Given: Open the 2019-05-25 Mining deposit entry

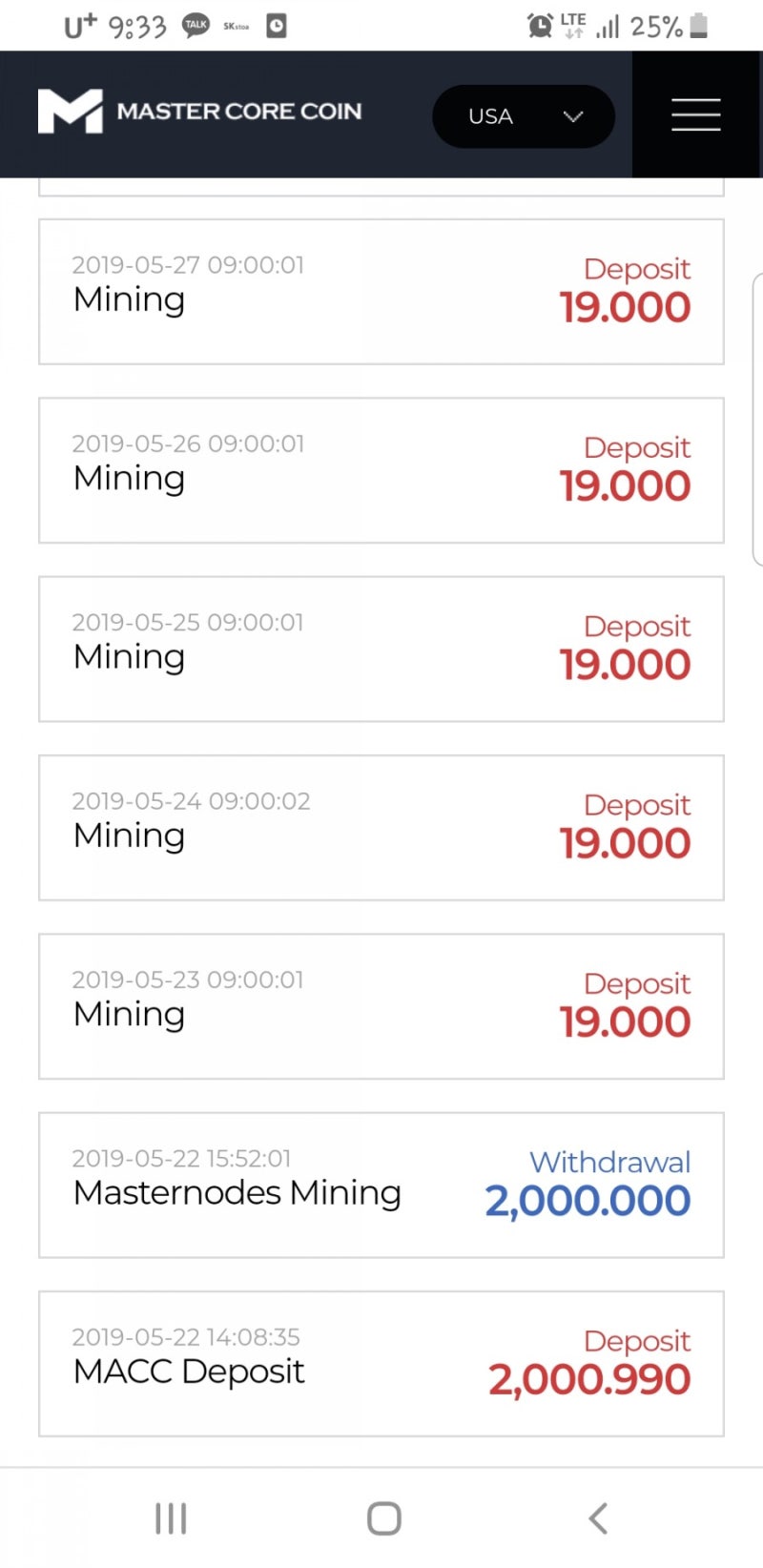Looking at the screenshot, I should (381, 649).
